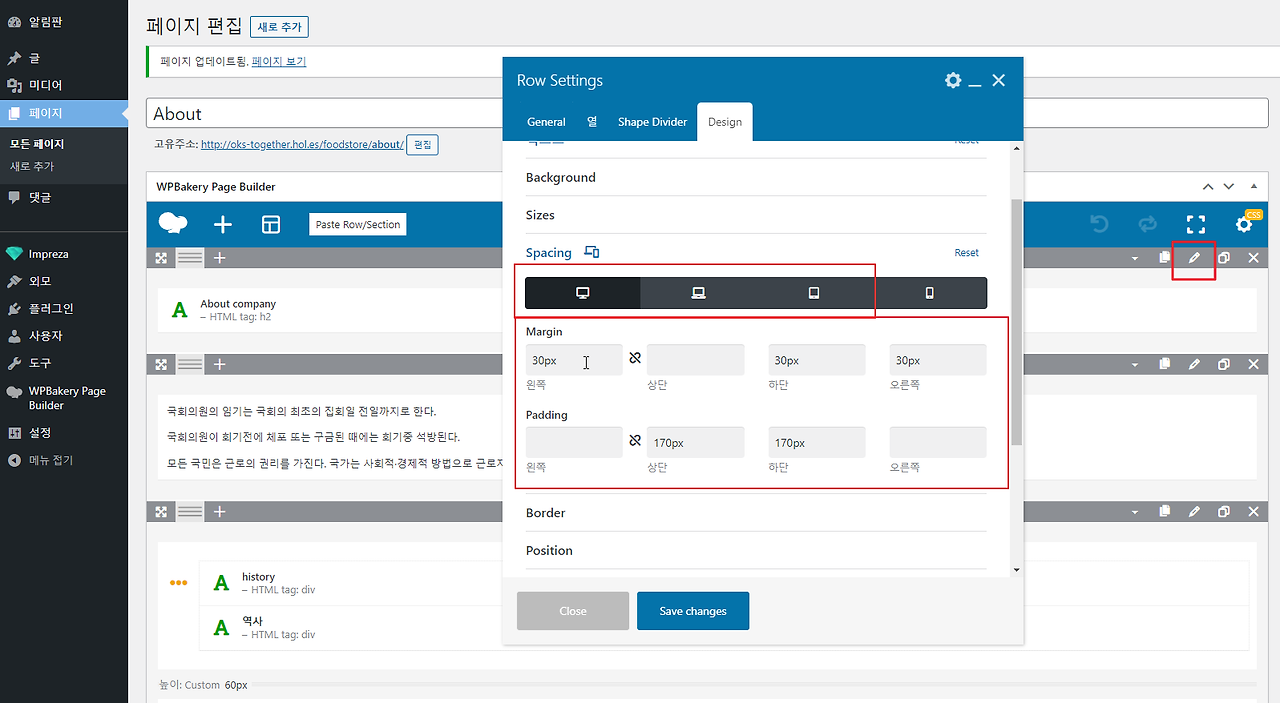Image resolution: width=1280 pixels, height=703 pixels.
Task: Toggle row collapse arrow of About company row
Action: 1135,258
